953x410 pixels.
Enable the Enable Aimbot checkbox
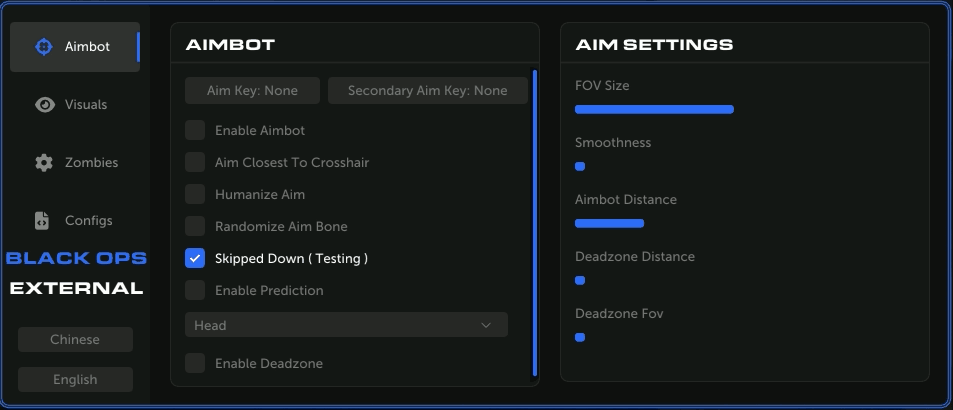[x=195, y=130]
